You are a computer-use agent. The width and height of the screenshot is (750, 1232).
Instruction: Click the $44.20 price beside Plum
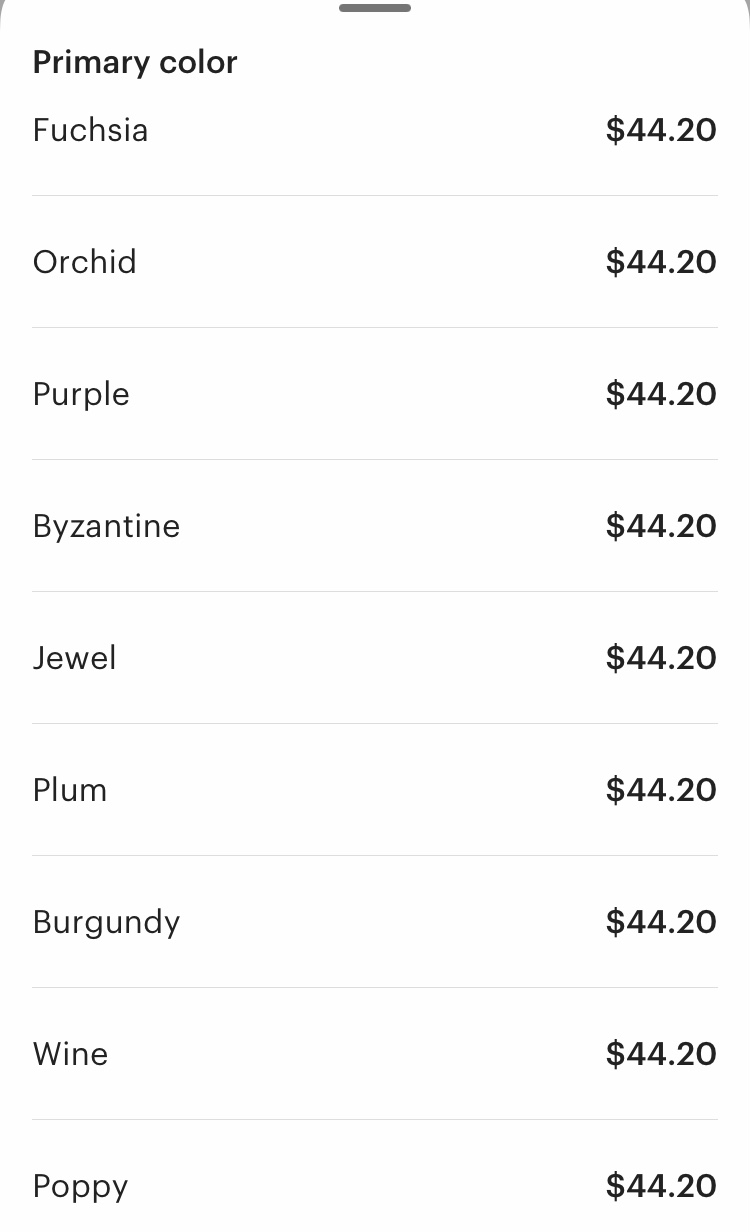[x=661, y=790]
